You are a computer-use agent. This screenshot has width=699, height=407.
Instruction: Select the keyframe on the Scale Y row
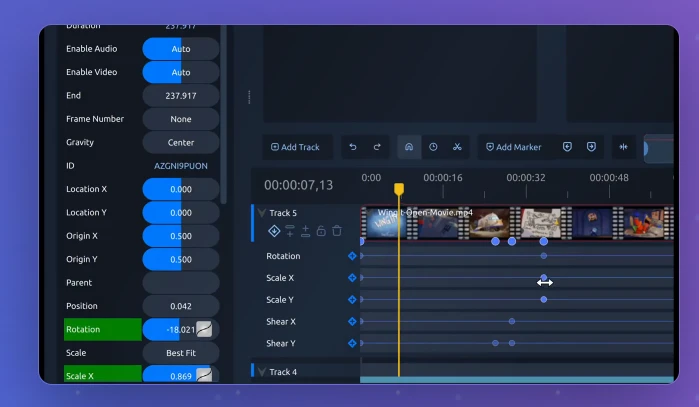[543, 300]
